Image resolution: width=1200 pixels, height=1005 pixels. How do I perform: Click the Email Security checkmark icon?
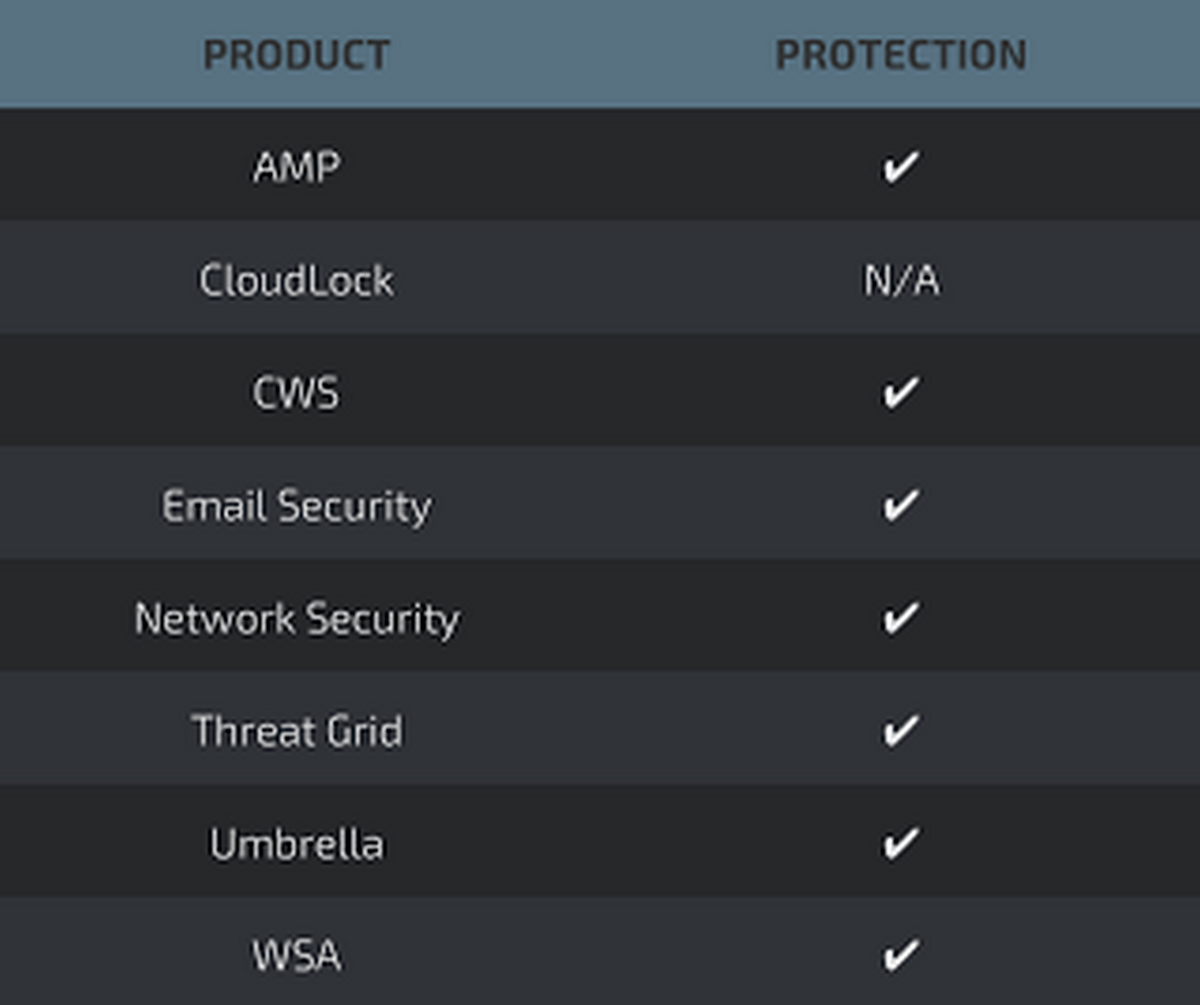click(900, 505)
